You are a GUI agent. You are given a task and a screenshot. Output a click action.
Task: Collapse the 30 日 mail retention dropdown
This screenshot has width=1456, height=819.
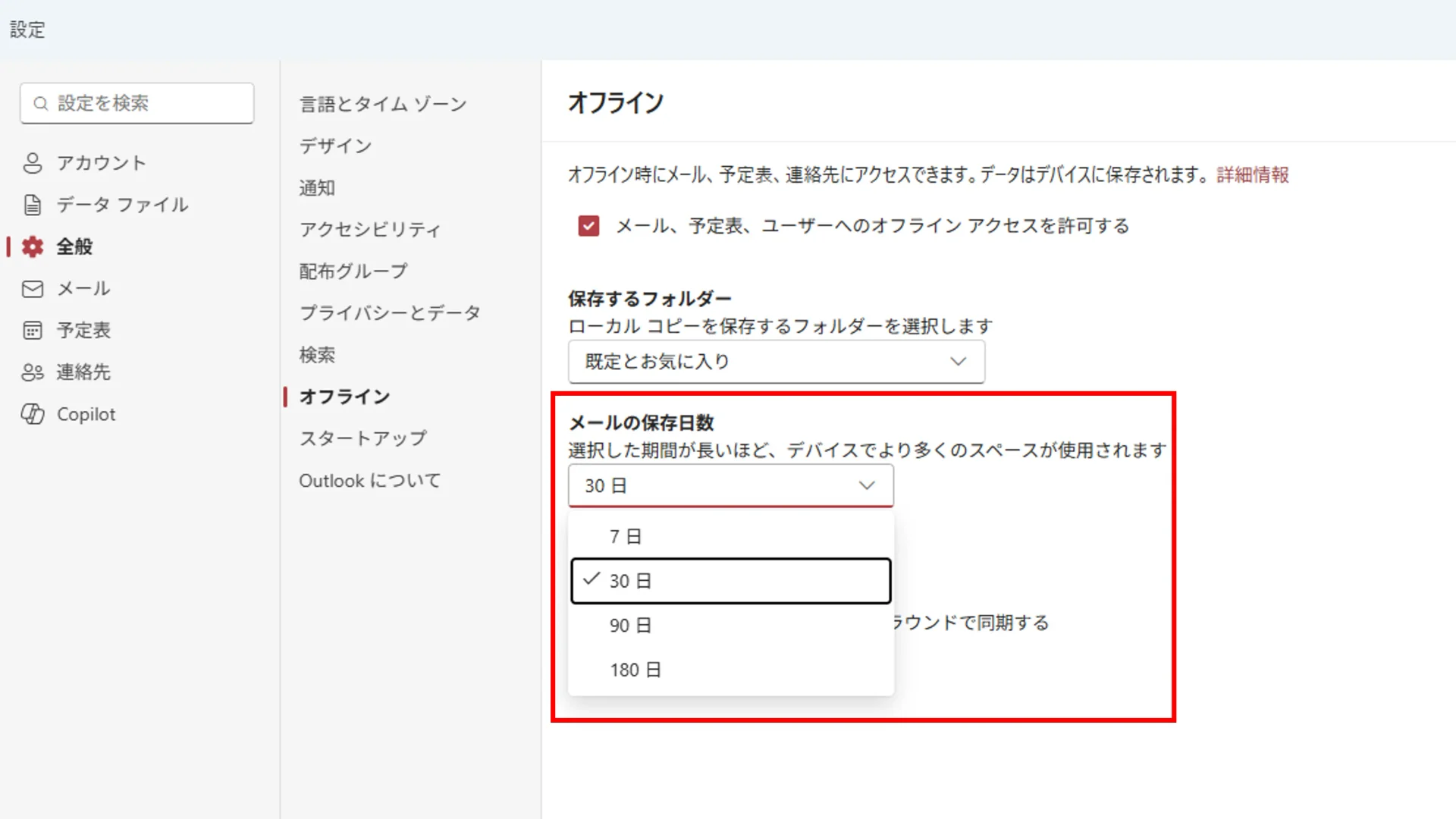coord(731,485)
